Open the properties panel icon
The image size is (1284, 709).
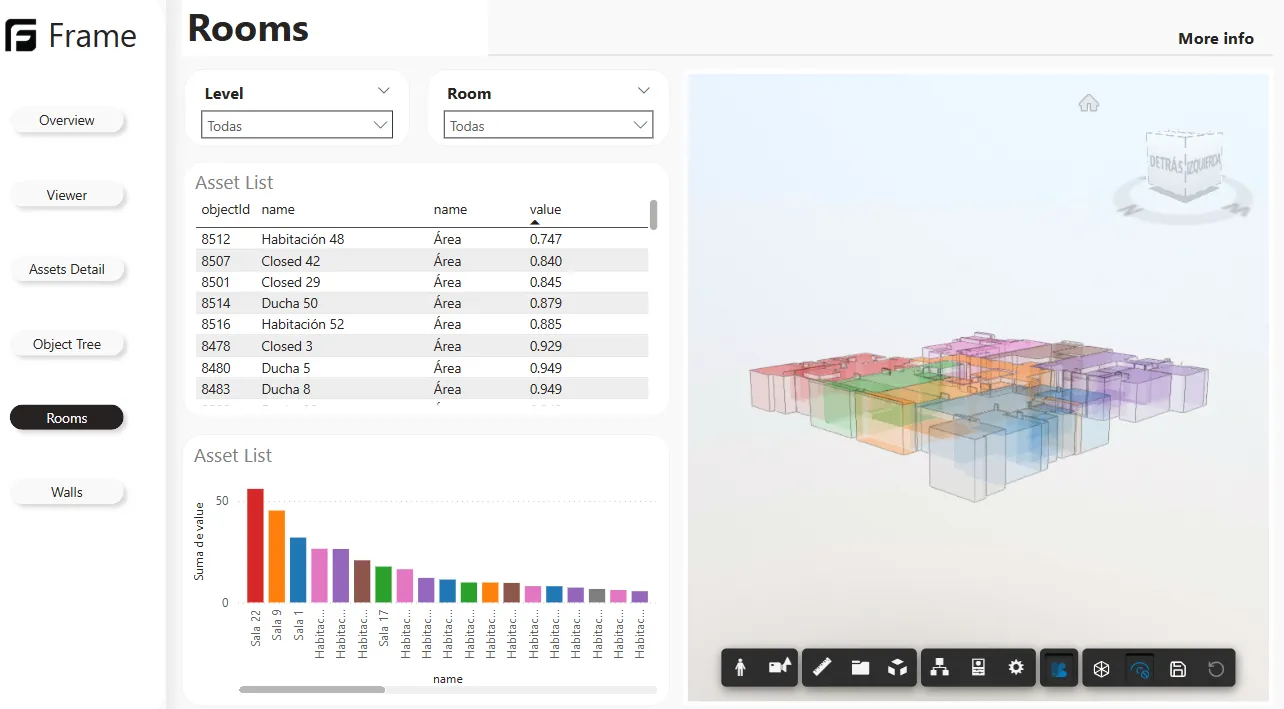click(x=978, y=667)
